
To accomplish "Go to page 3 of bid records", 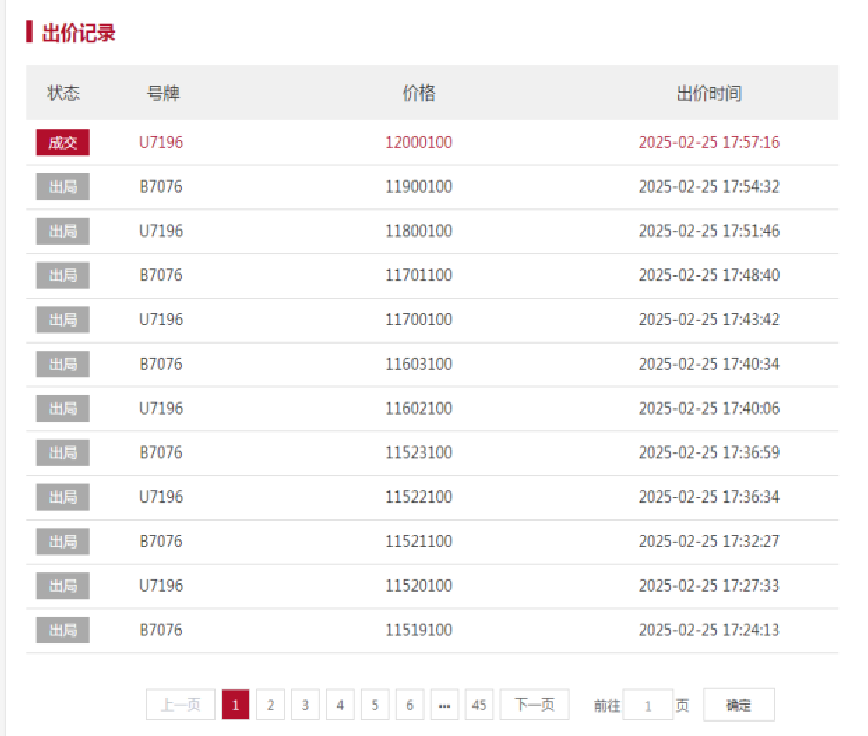I will pos(305,705).
